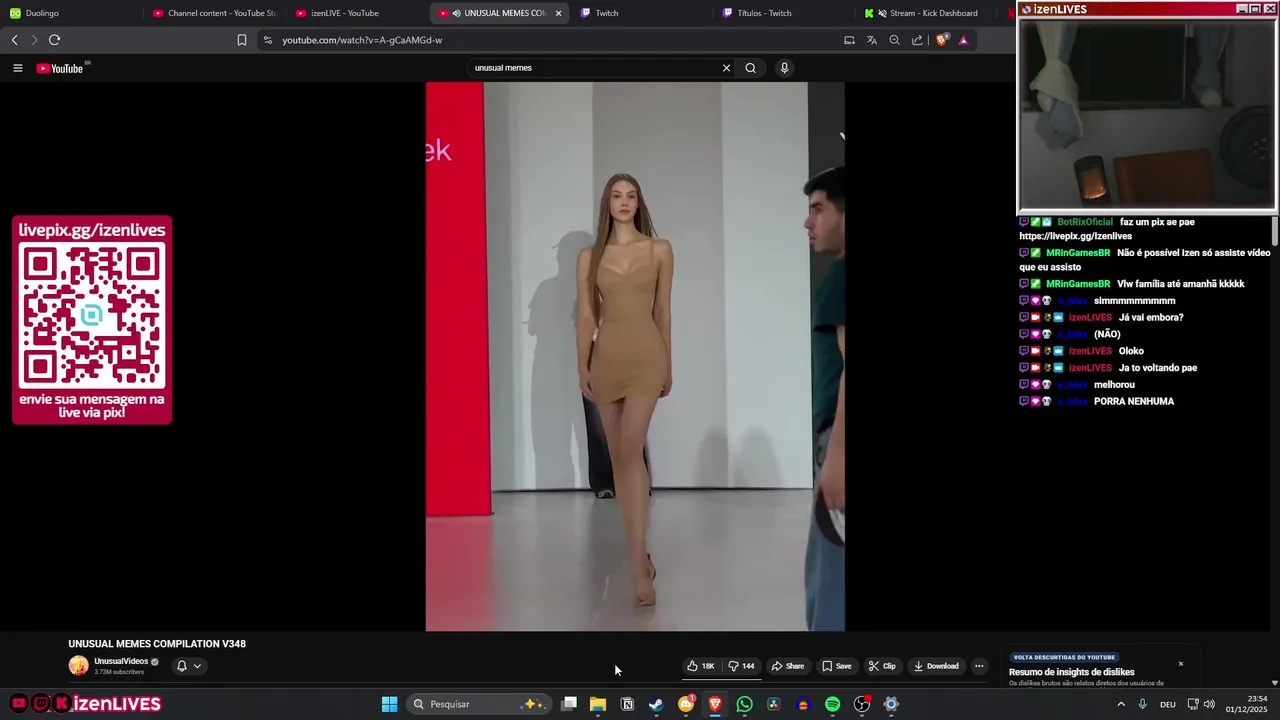Expand the subscription options chevron

[x=197, y=666]
